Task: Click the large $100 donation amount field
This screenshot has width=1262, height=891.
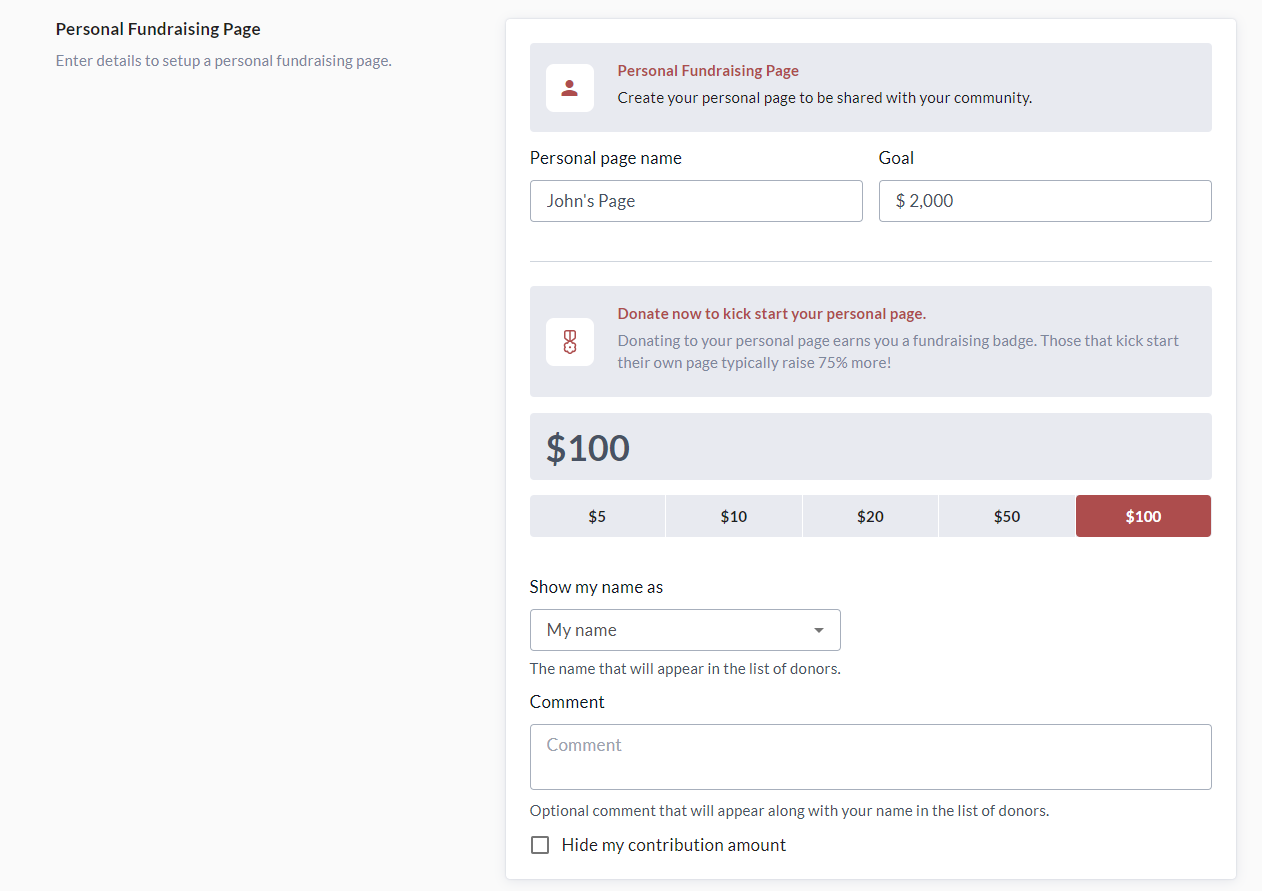Action: tap(870, 447)
